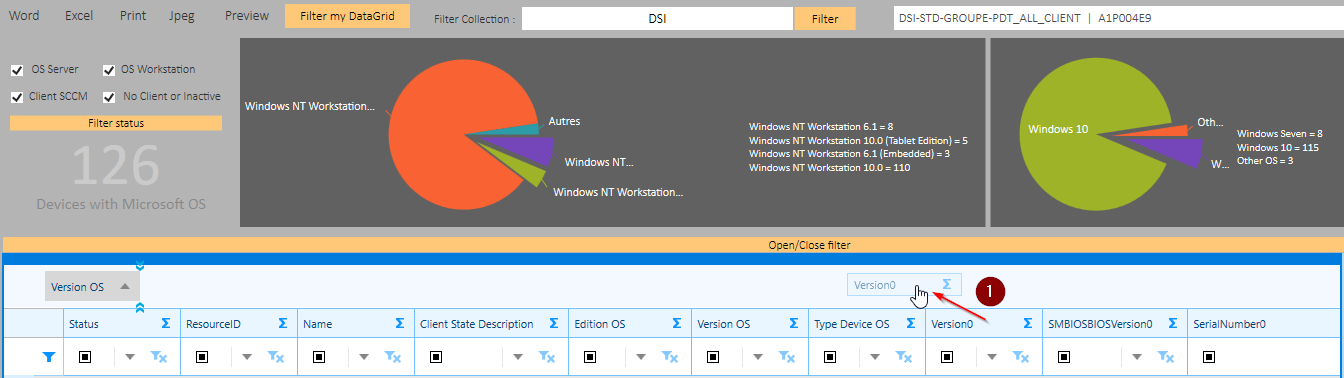
Task: Toggle the OS Workstation checkbox
Action: (109, 70)
